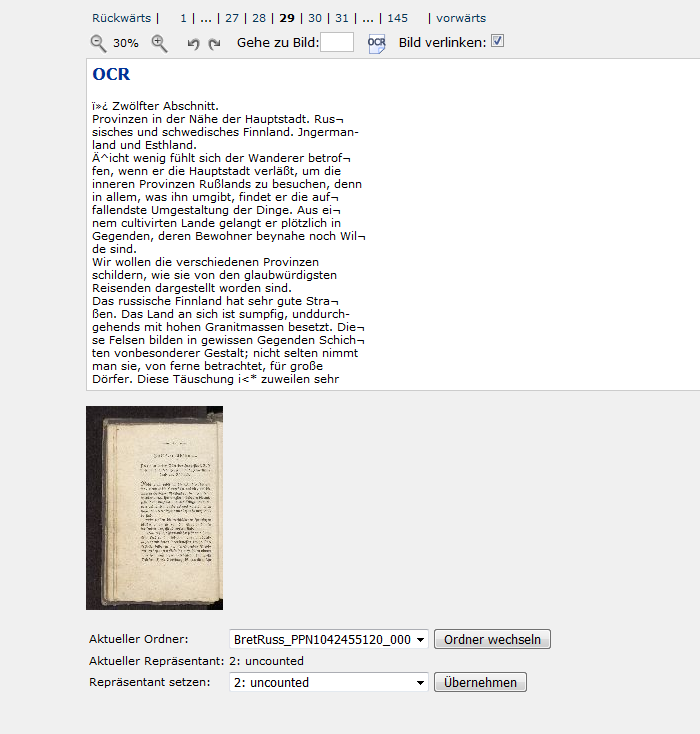
Task: Go forward via 'vorwärts' link
Action: click(462, 18)
